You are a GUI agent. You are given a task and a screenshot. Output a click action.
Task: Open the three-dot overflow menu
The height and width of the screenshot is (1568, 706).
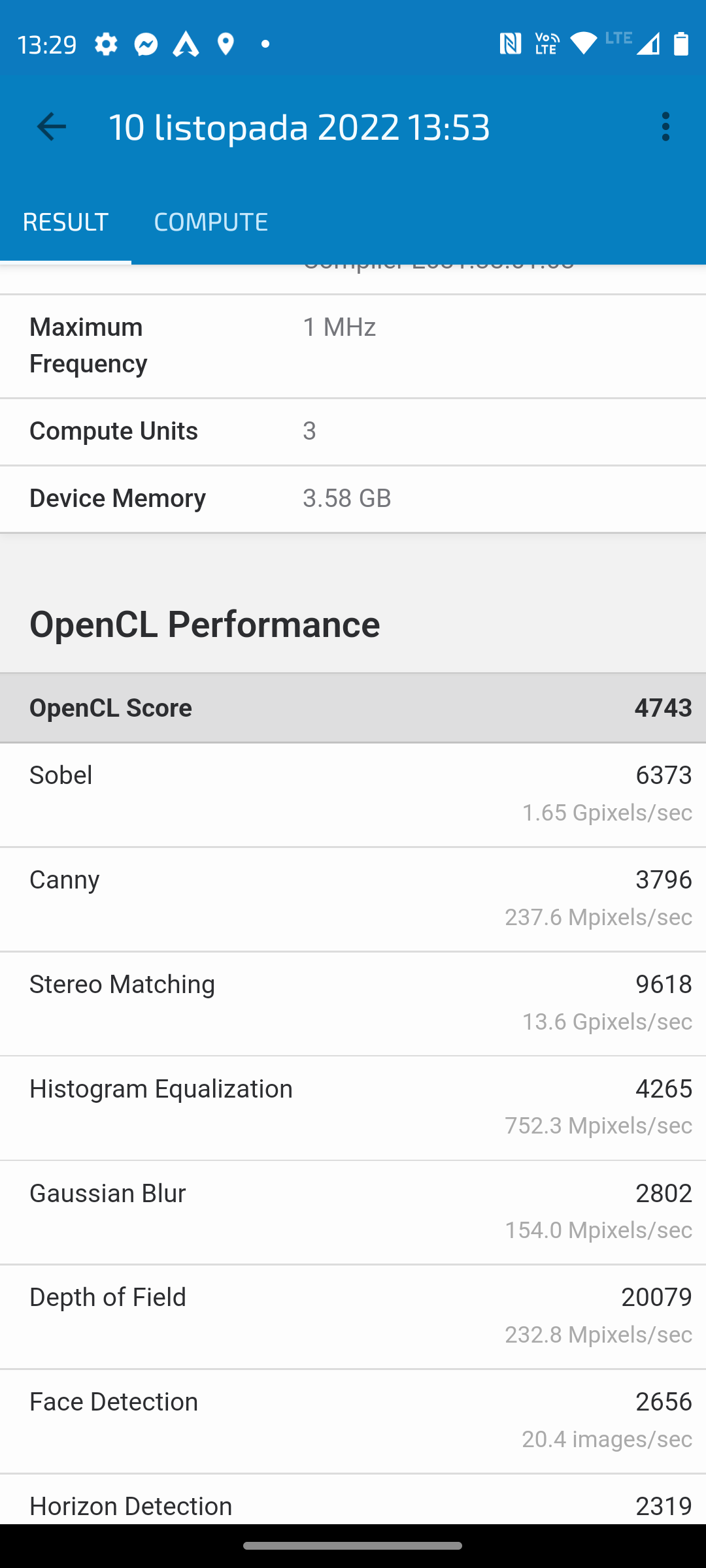tap(665, 126)
